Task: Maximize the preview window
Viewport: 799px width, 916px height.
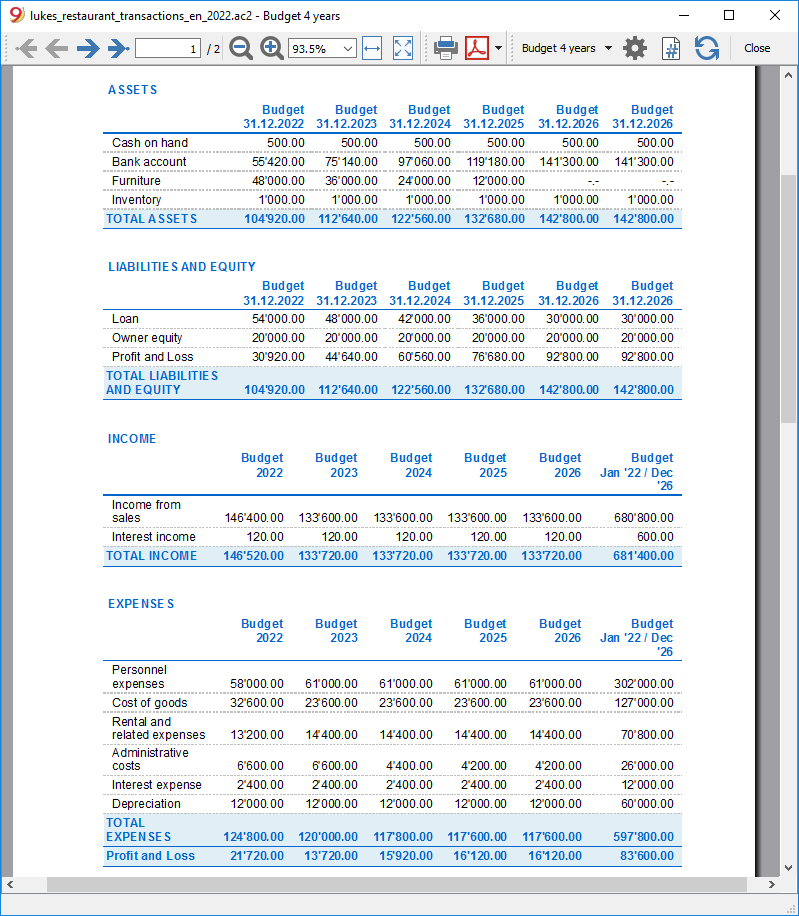Action: click(729, 15)
